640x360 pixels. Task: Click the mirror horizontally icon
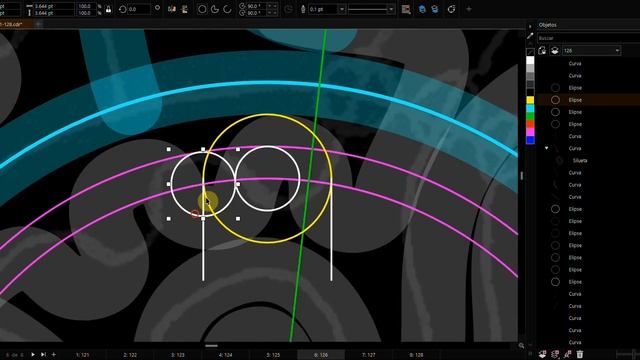click(172, 9)
